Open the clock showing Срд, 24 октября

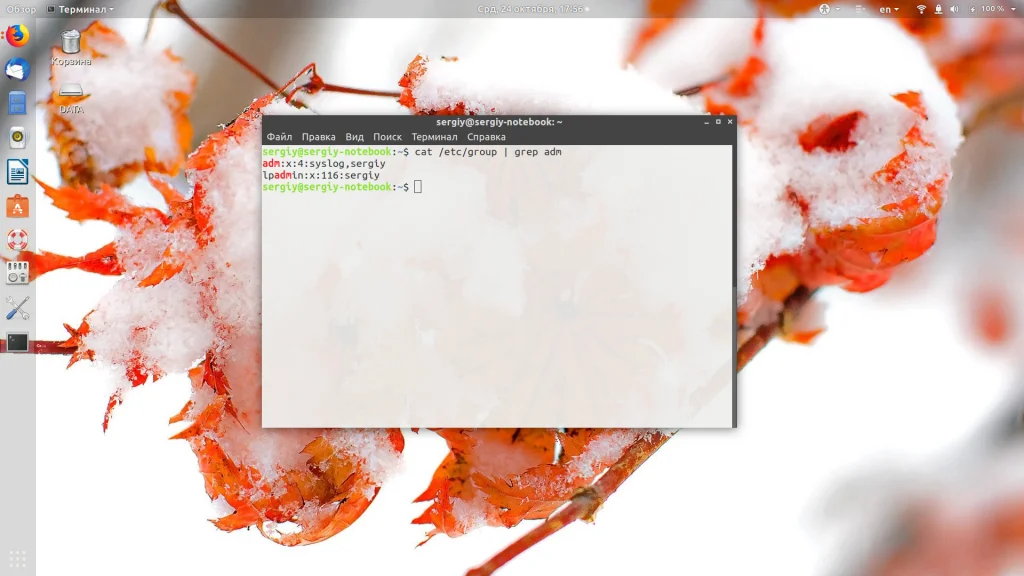tap(532, 9)
